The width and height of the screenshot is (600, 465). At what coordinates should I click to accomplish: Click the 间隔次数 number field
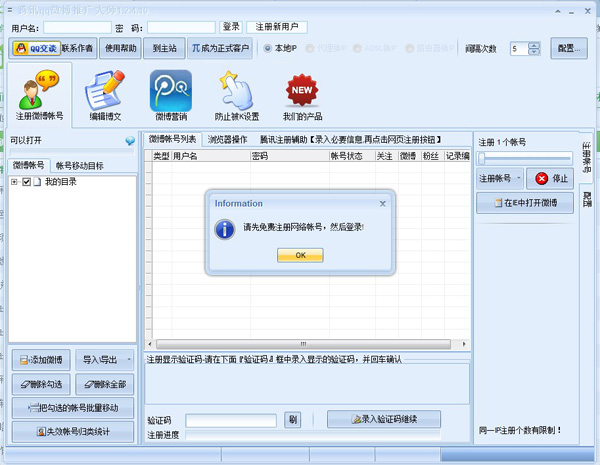(x=519, y=49)
